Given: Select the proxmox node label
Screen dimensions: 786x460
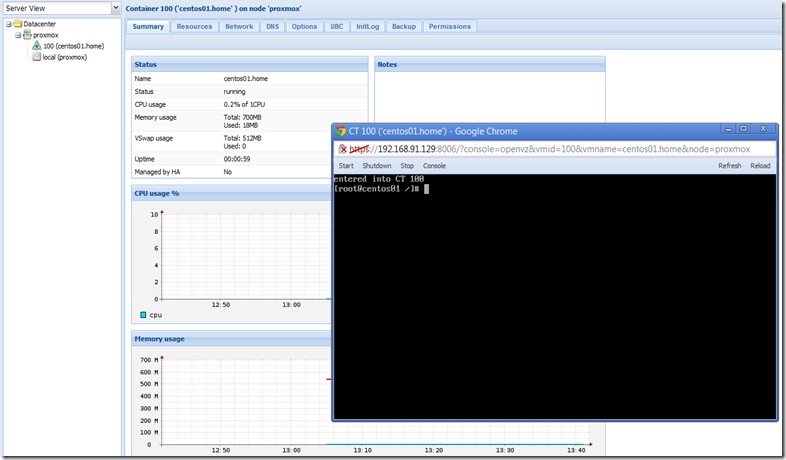Looking at the screenshot, I should click(x=46, y=35).
